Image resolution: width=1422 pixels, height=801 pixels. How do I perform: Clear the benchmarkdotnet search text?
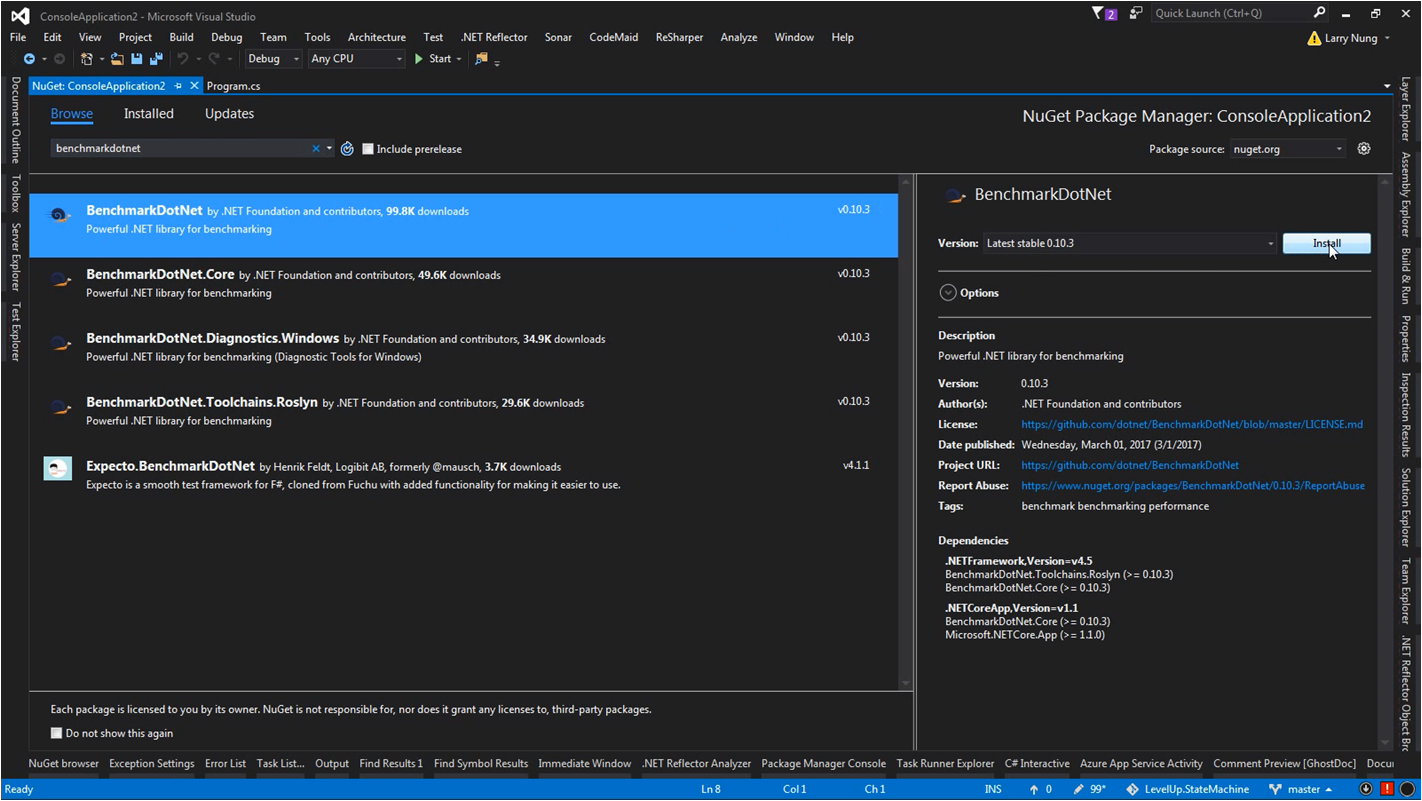(x=316, y=149)
